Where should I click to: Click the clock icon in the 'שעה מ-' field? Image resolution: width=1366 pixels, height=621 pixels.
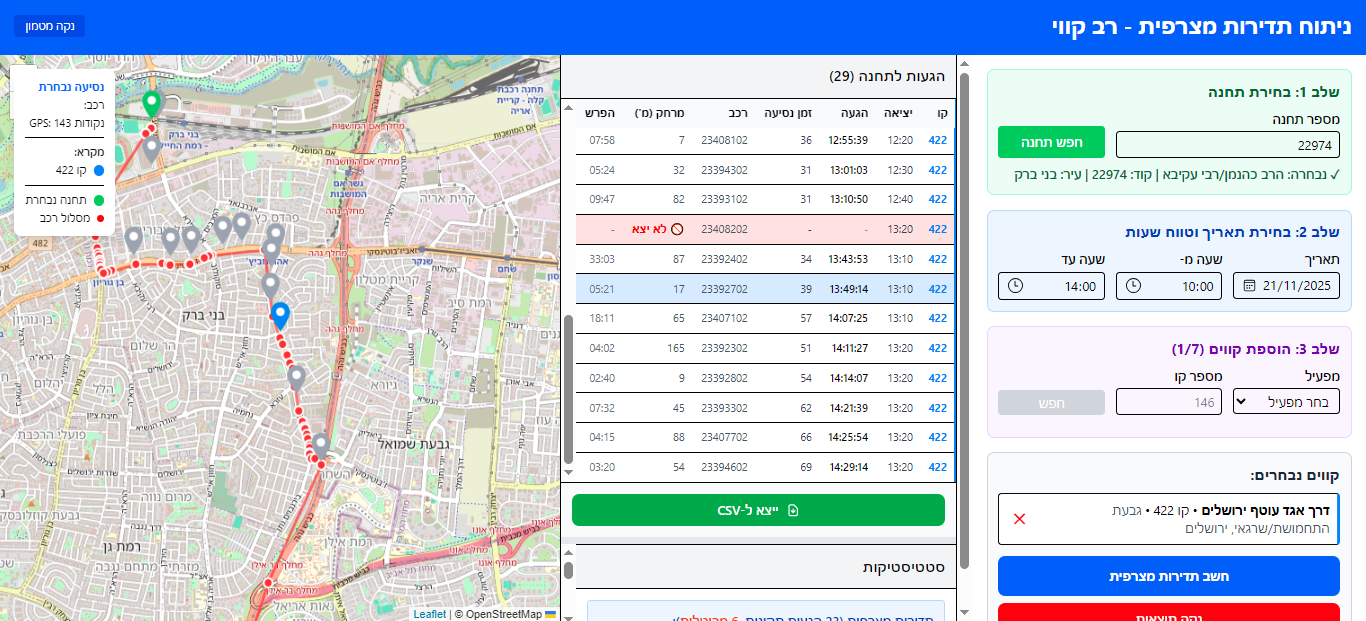click(1133, 286)
